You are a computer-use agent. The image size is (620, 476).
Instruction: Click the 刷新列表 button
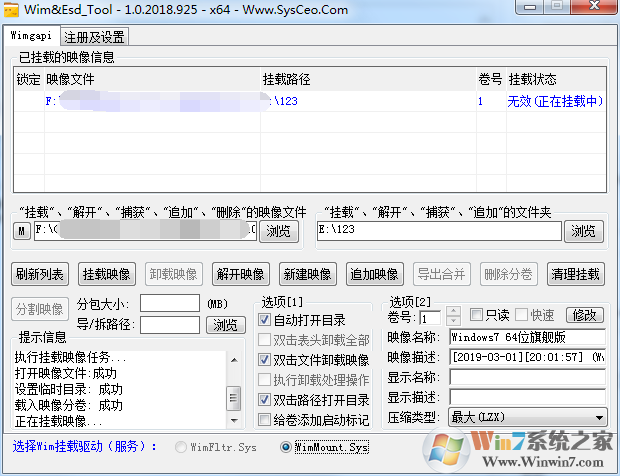(40, 274)
